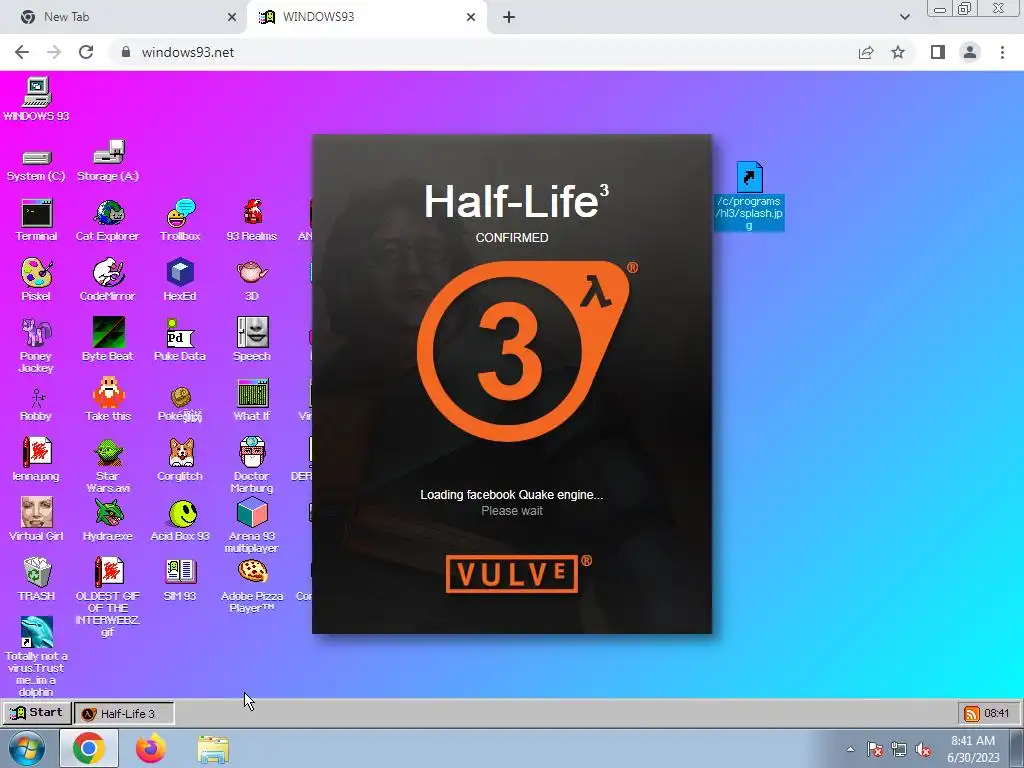Toggle the browser side panel icon

click(x=938, y=52)
